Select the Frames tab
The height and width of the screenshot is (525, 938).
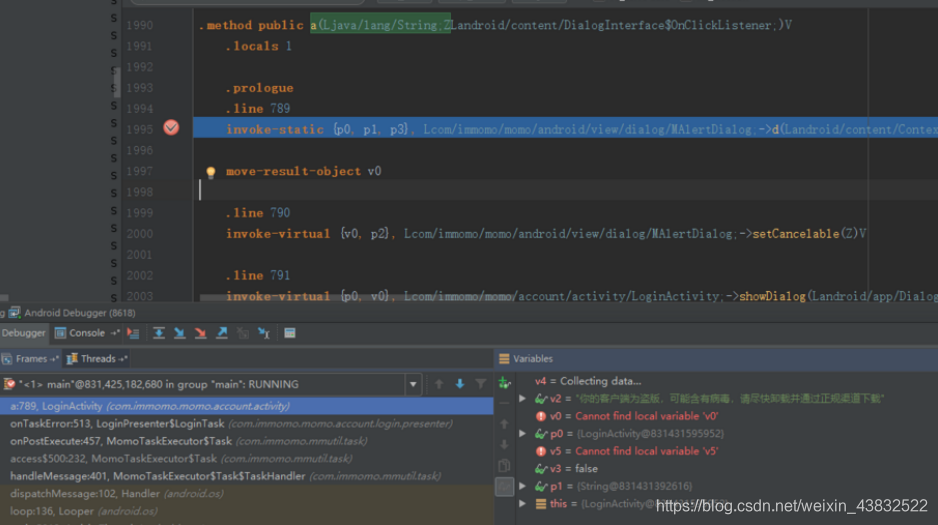point(30,359)
